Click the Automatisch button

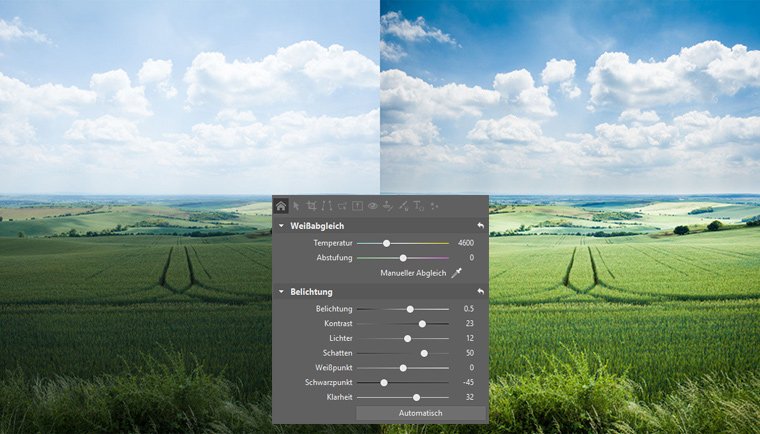click(421, 413)
